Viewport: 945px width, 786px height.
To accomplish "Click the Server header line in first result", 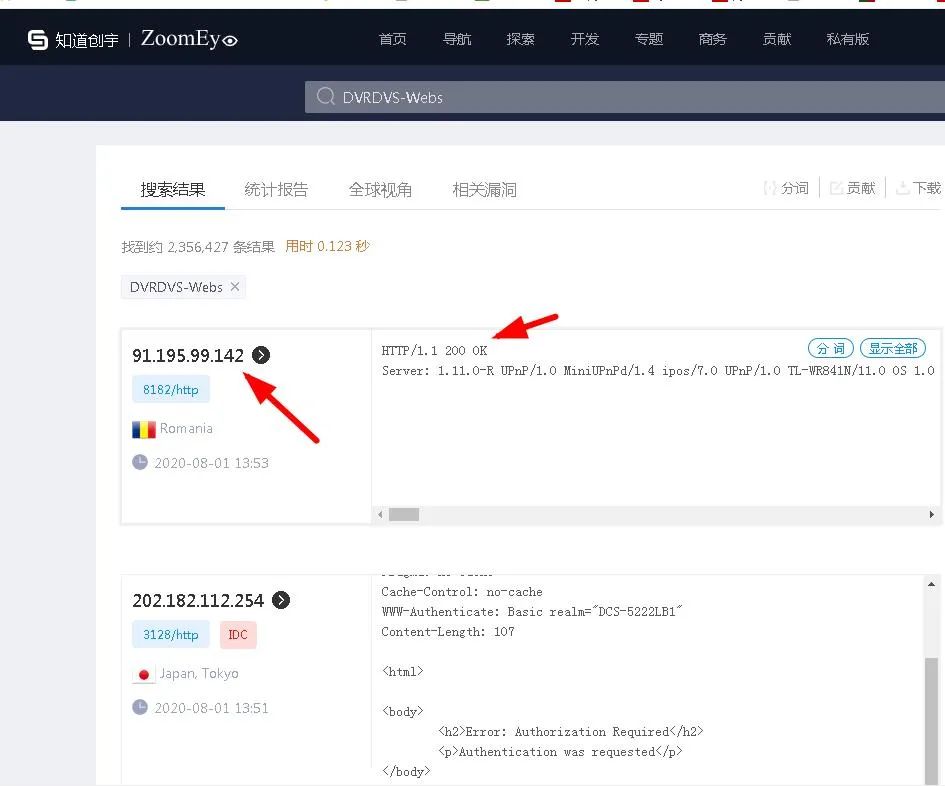I will tap(658, 371).
